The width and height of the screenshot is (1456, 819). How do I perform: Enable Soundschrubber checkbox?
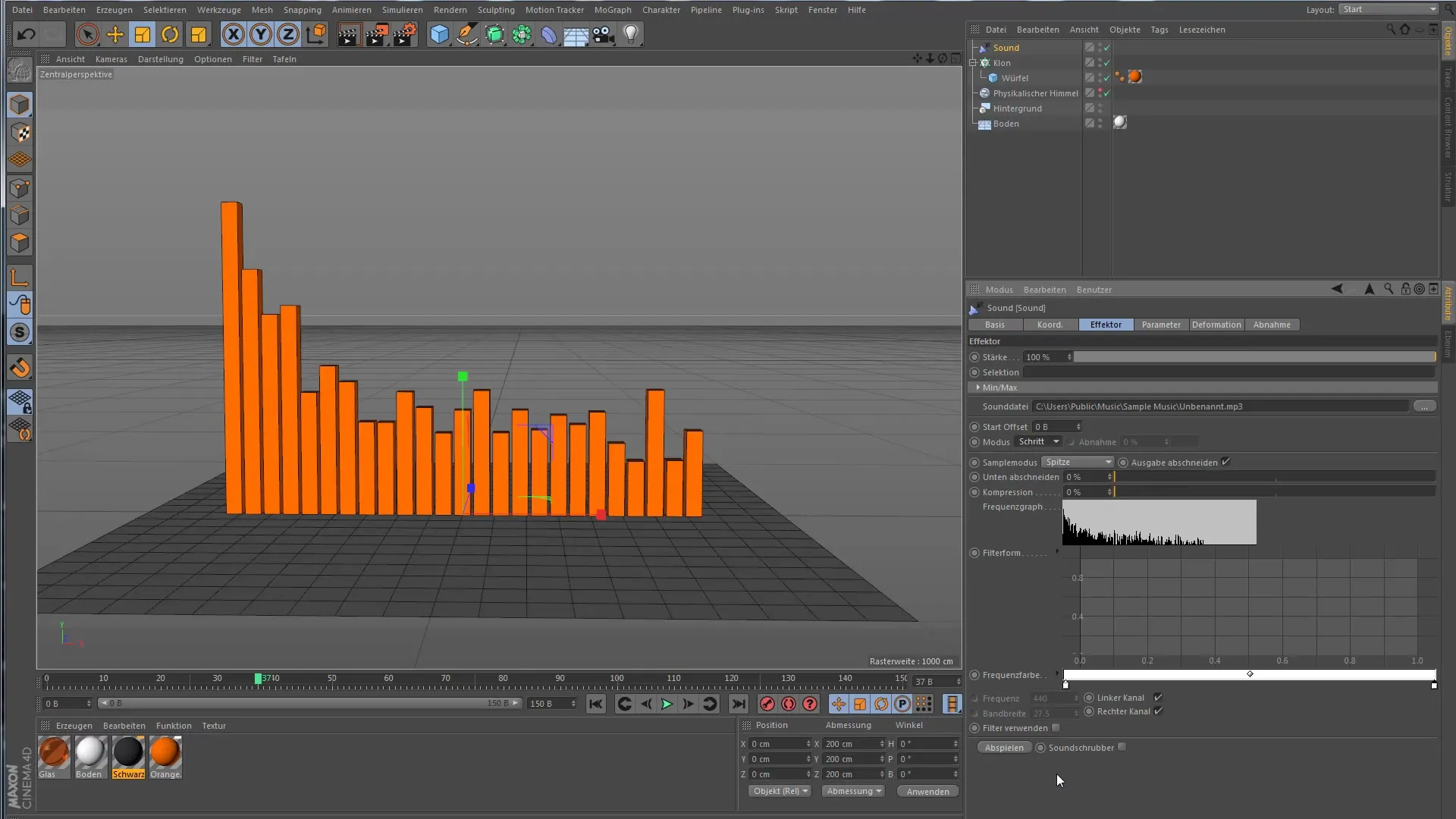point(1122,748)
